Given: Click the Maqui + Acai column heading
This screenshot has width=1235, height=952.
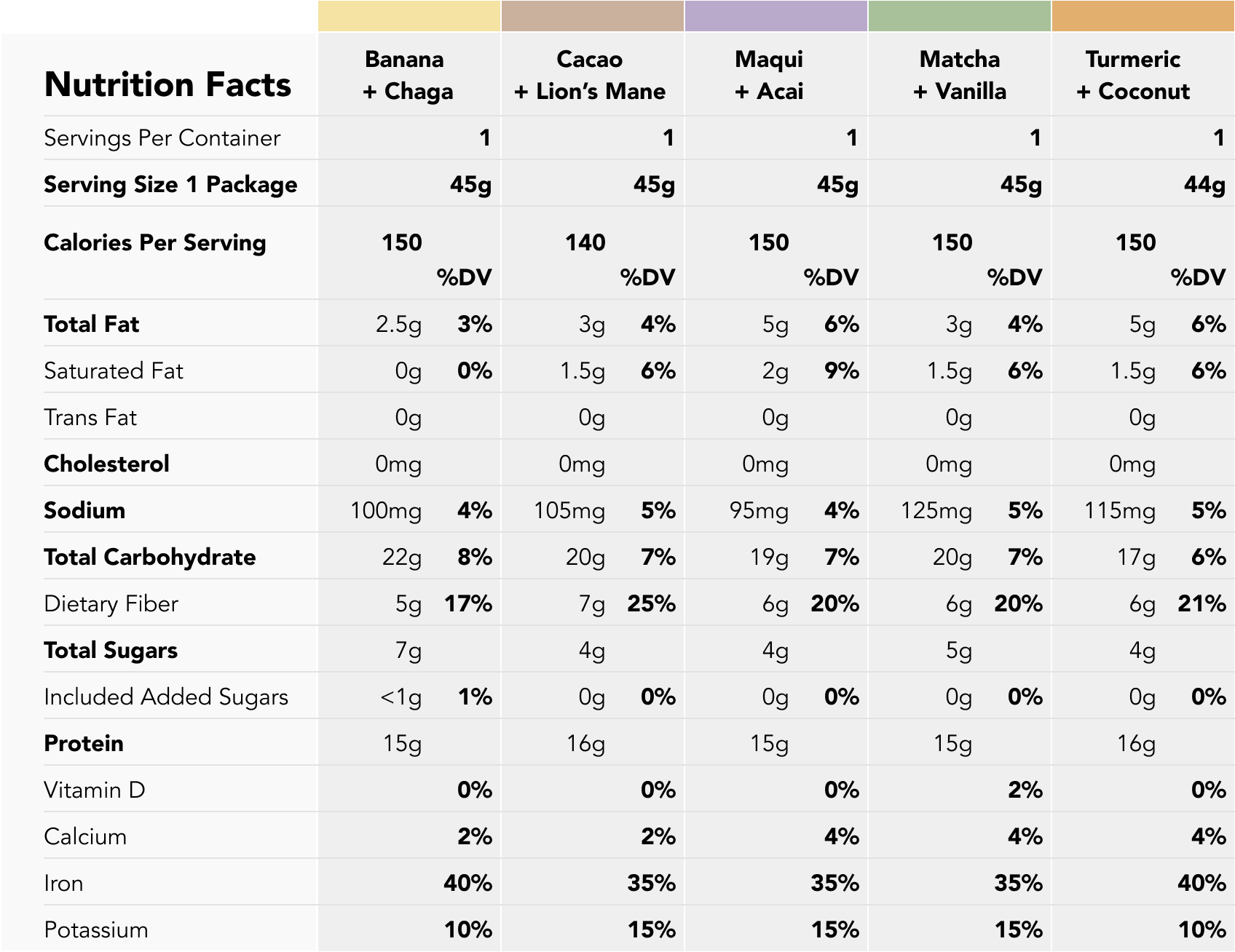Looking at the screenshot, I should pos(769,75).
